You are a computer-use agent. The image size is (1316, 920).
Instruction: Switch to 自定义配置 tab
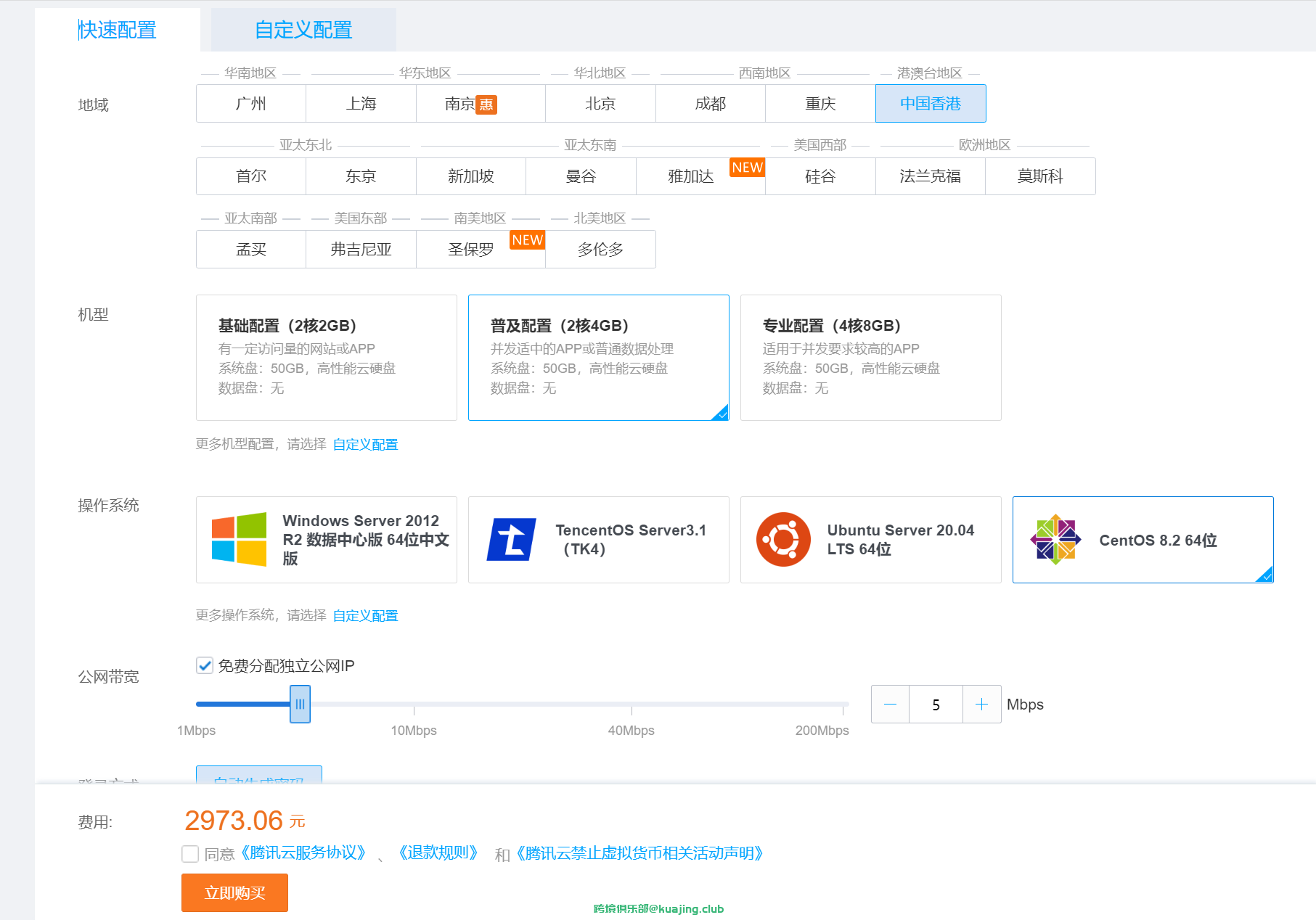click(x=303, y=30)
